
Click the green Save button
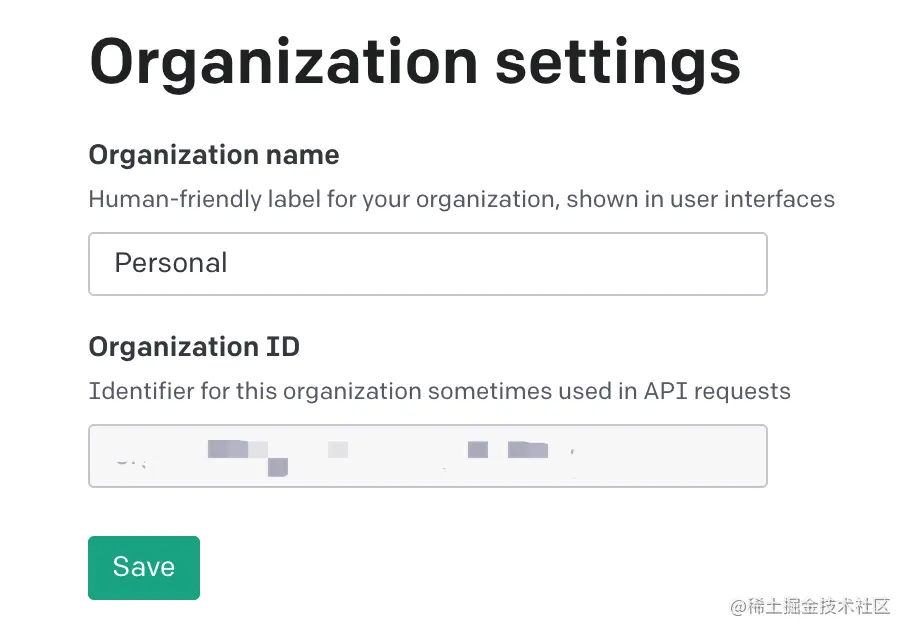point(144,567)
